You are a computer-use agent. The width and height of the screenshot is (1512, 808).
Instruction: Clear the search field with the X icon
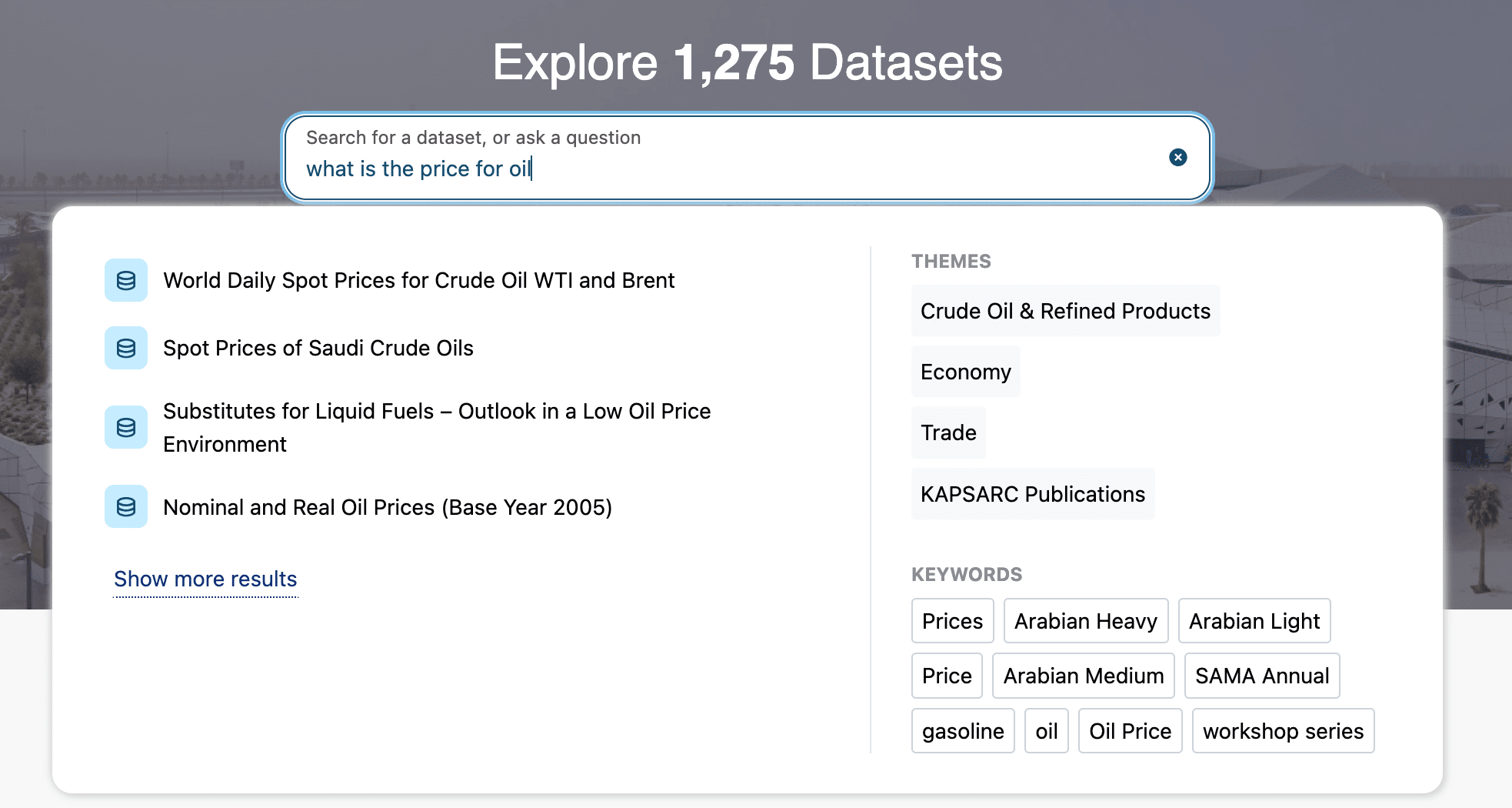click(x=1177, y=158)
